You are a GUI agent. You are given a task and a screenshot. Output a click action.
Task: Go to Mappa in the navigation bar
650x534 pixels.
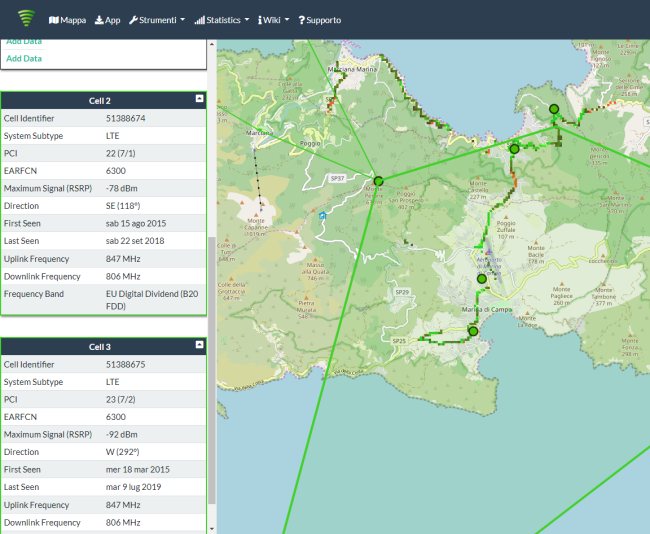tap(67, 20)
